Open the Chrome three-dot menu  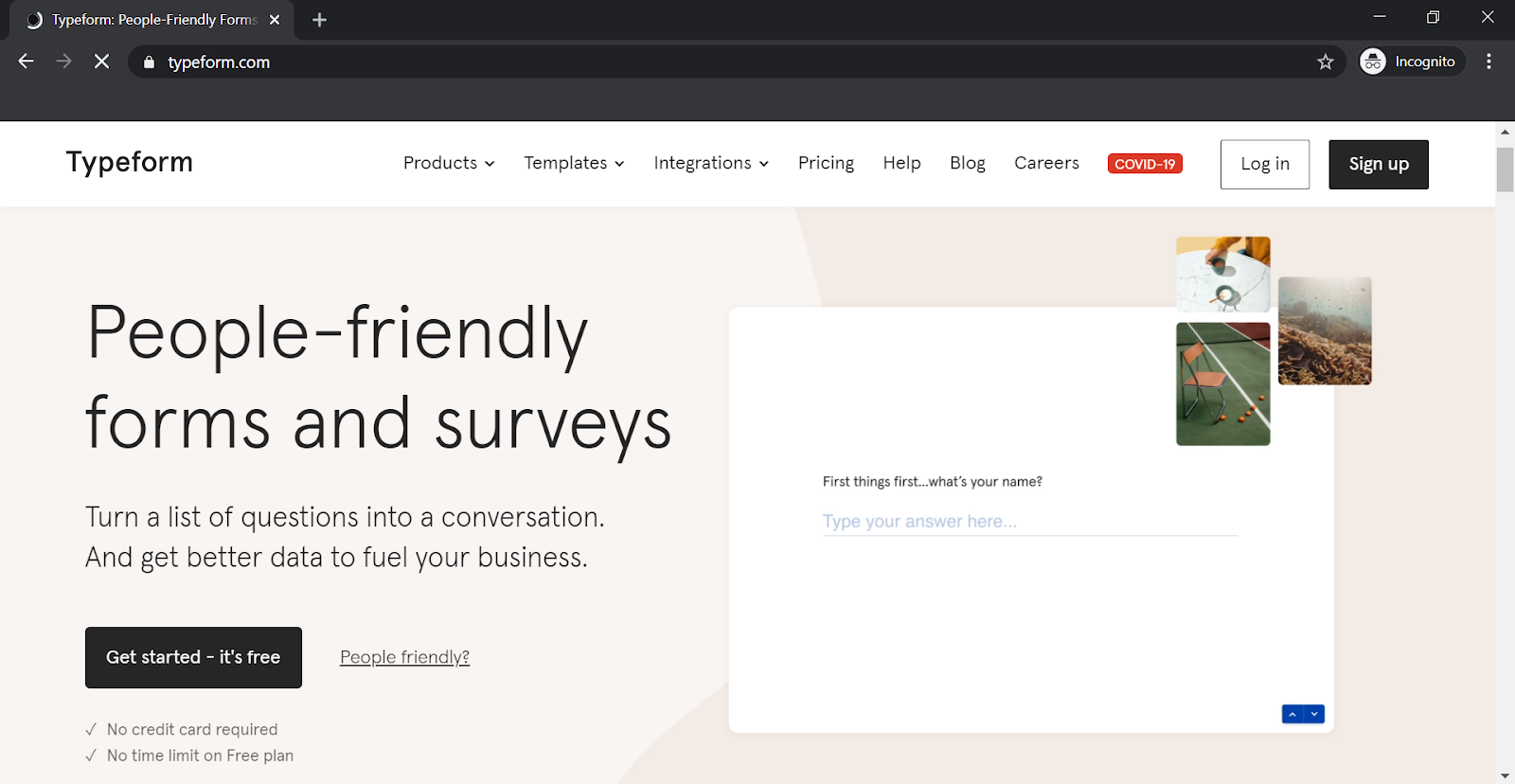(1488, 62)
